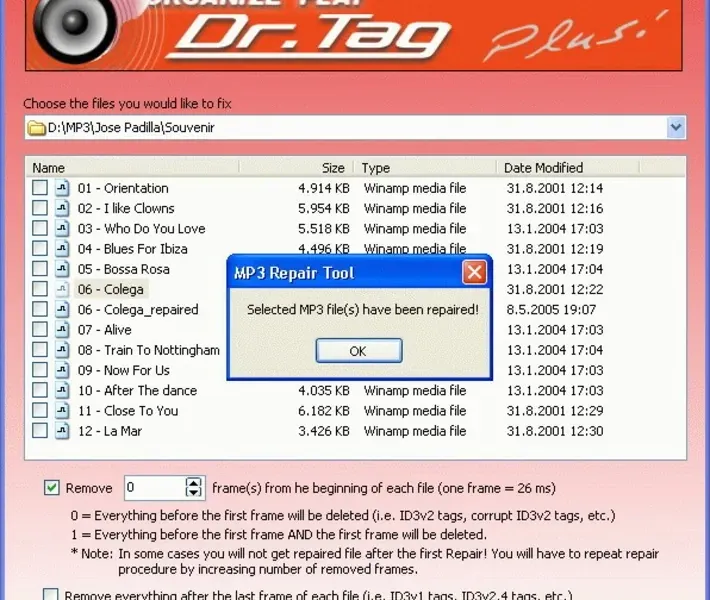
Task: Click size value 4.914 KB
Action: pos(323,188)
